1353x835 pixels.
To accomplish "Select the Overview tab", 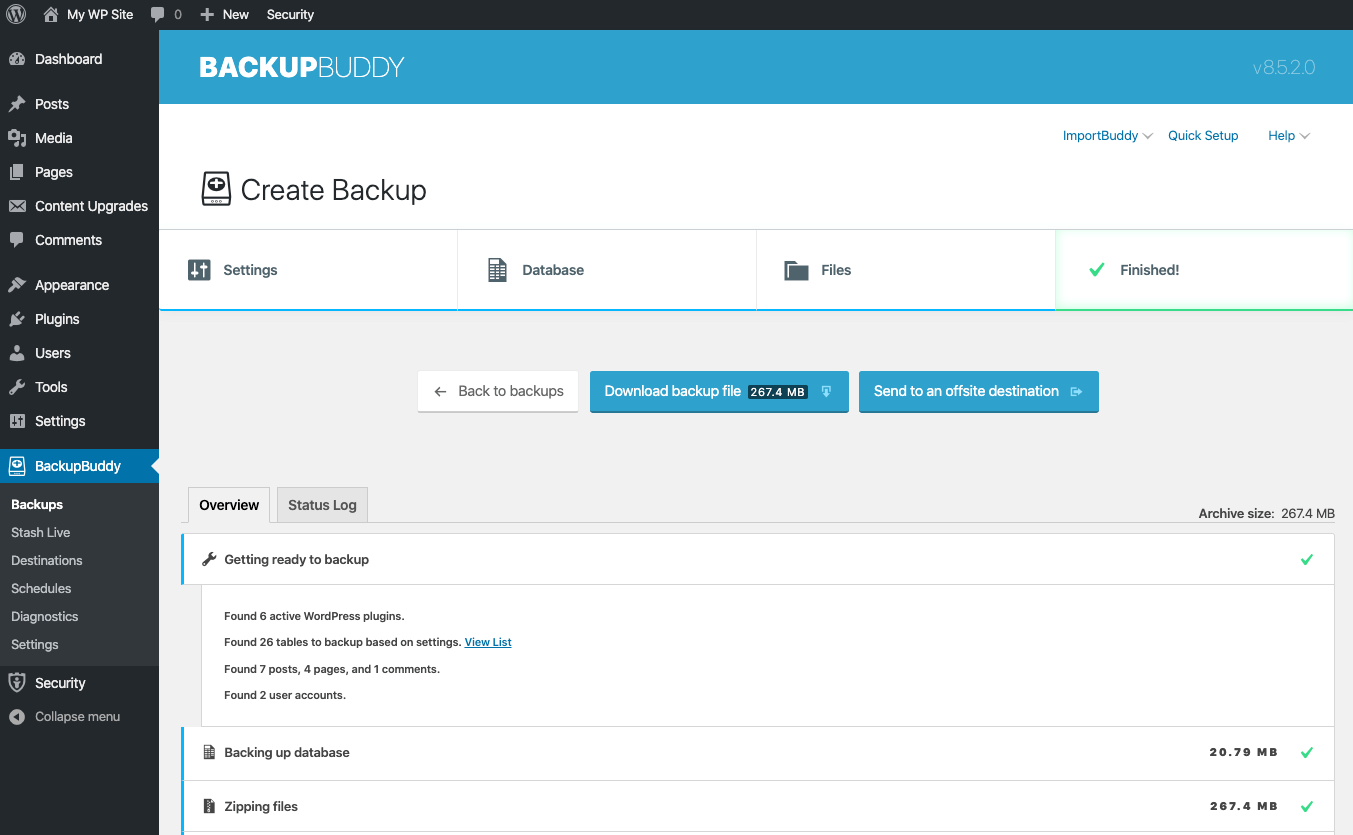I will click(229, 505).
